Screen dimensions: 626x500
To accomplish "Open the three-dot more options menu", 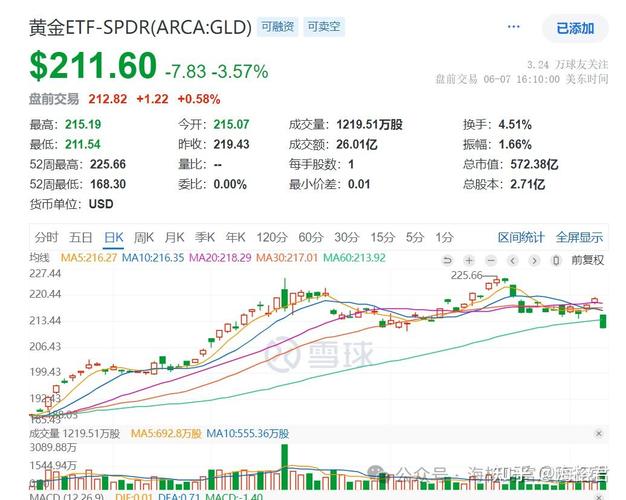I will pos(513,27).
